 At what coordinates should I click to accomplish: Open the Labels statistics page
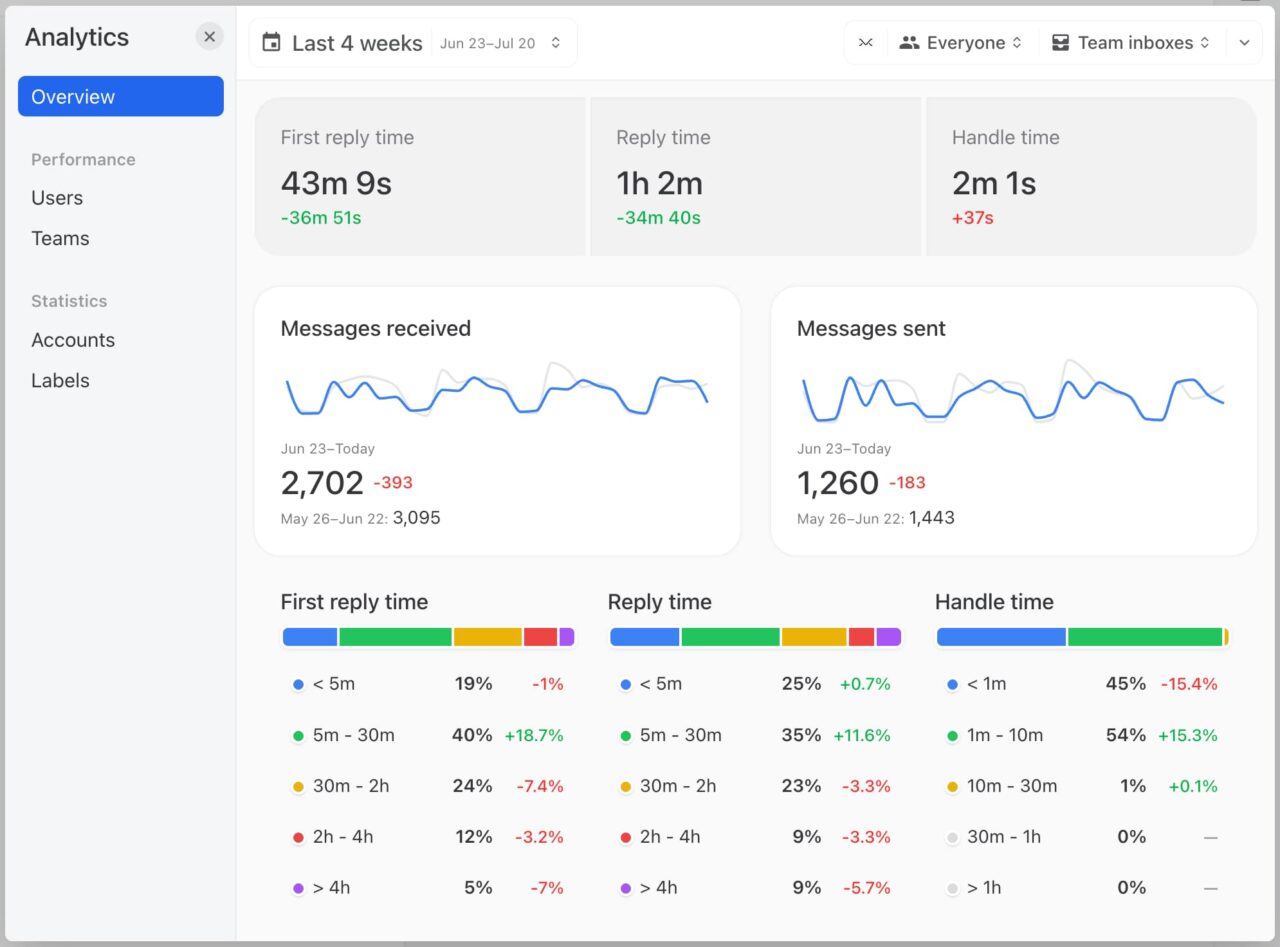(60, 380)
